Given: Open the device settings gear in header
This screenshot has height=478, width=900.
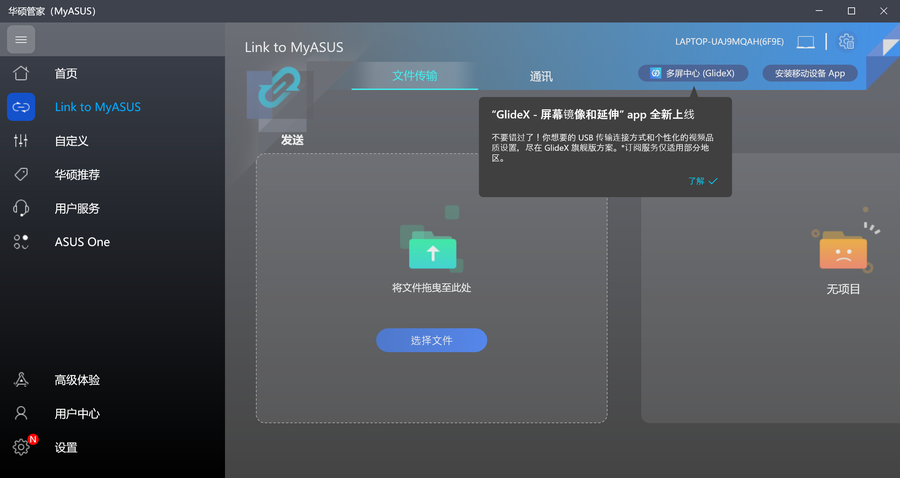Looking at the screenshot, I should tap(847, 42).
